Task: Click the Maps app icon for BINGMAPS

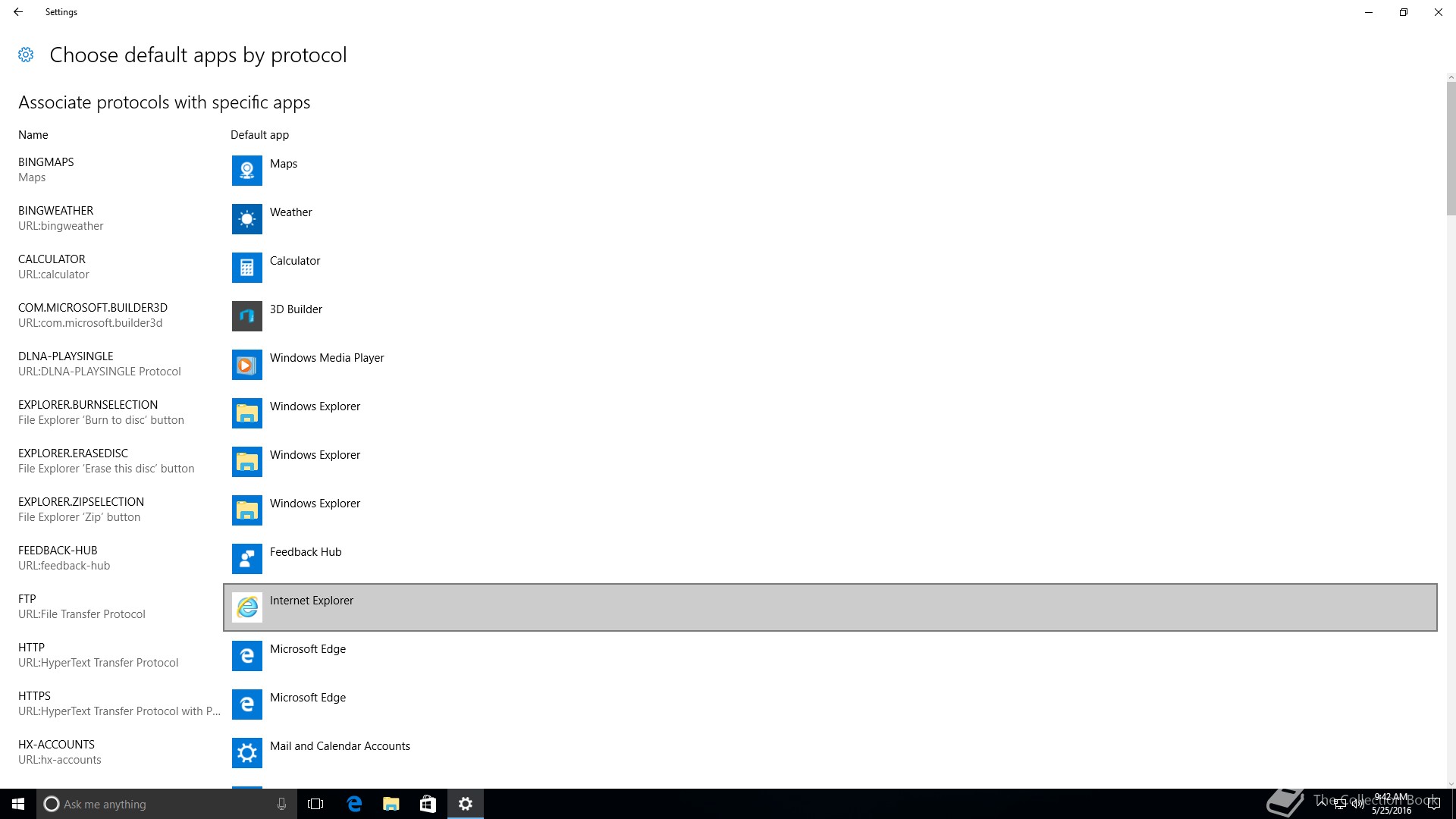Action: pyautogui.click(x=246, y=171)
